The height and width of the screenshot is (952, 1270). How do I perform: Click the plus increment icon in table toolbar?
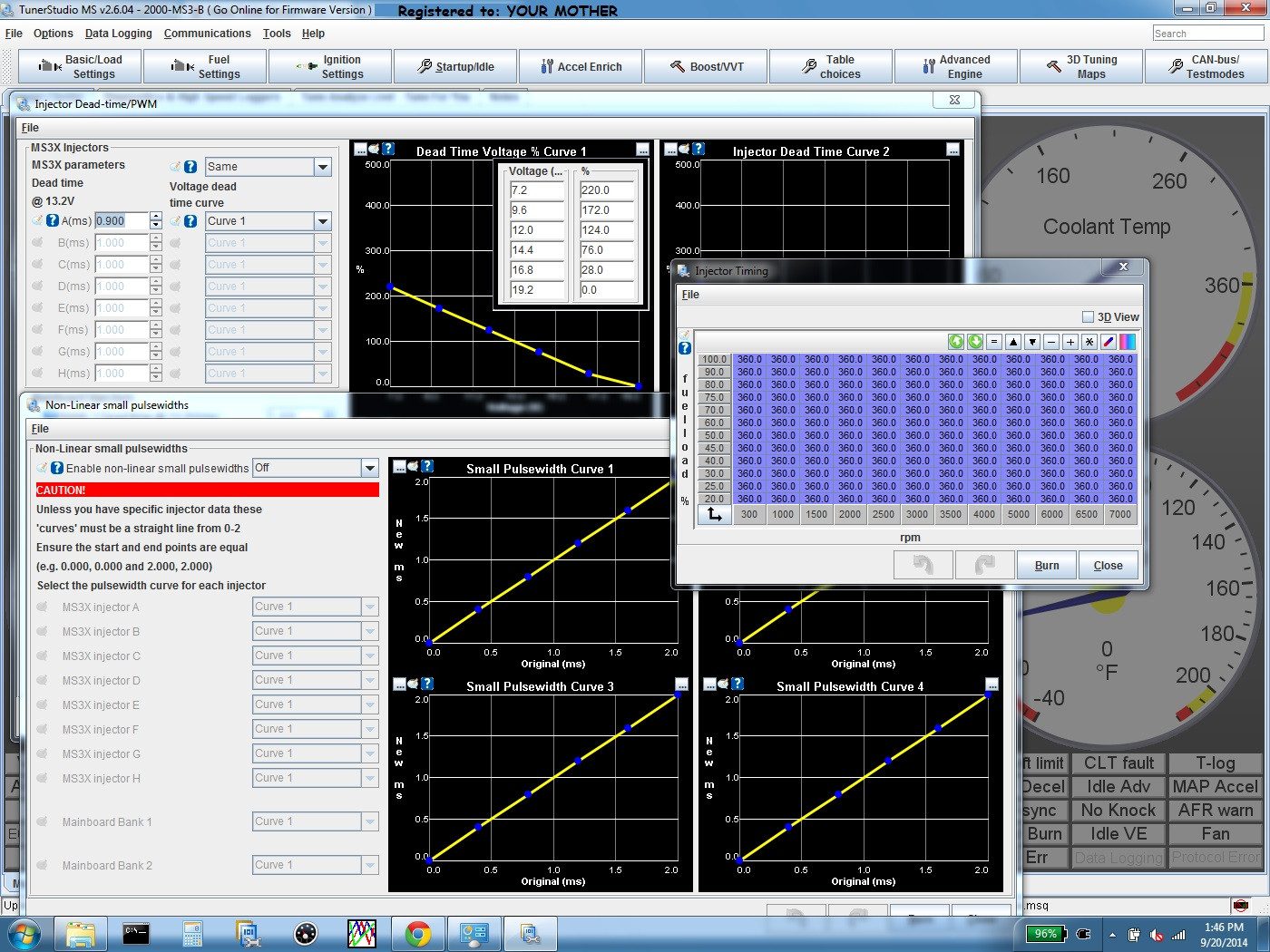point(1070,342)
